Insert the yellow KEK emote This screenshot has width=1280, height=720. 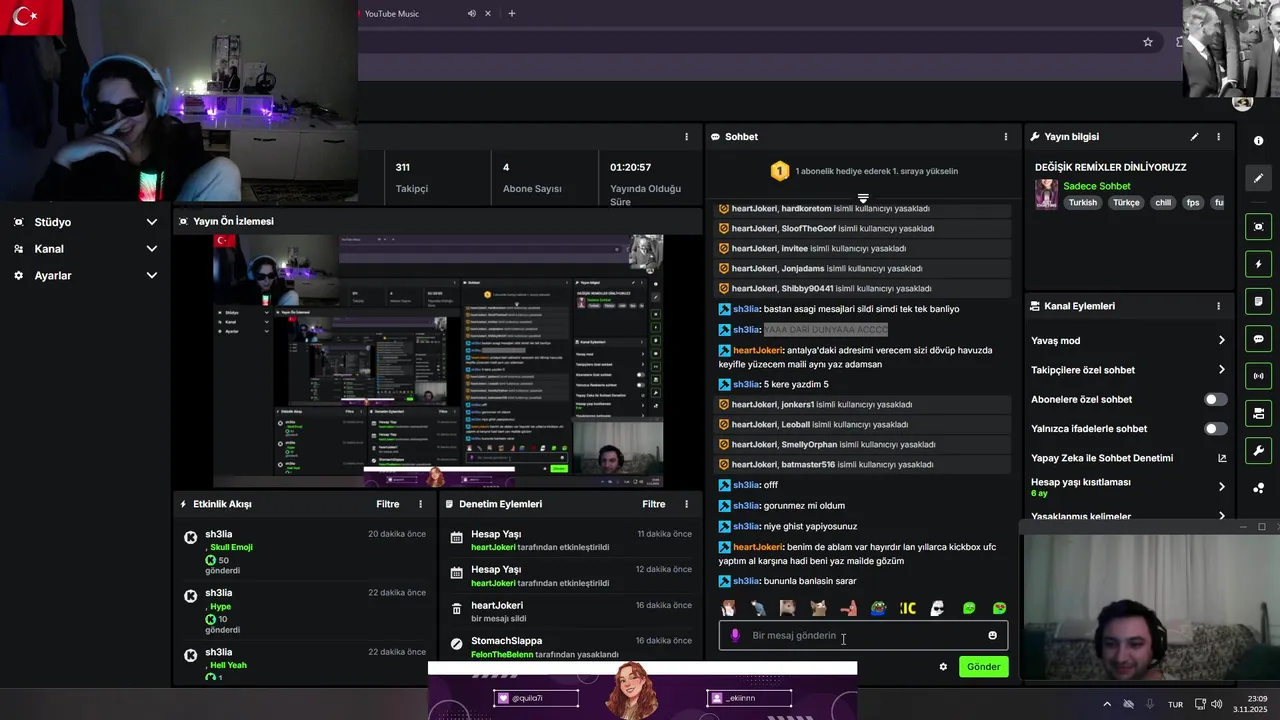click(x=908, y=608)
